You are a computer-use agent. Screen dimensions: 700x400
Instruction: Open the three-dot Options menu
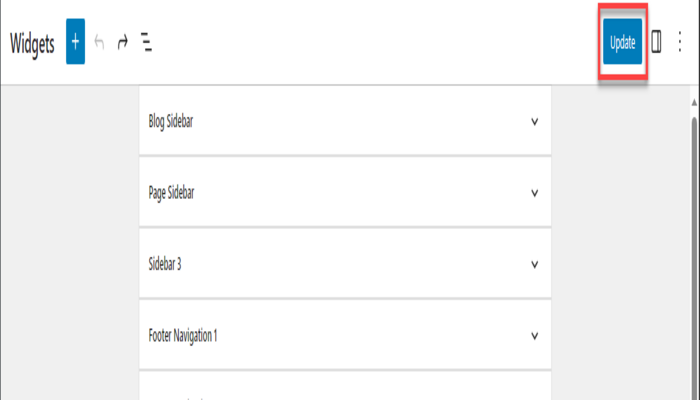681,43
